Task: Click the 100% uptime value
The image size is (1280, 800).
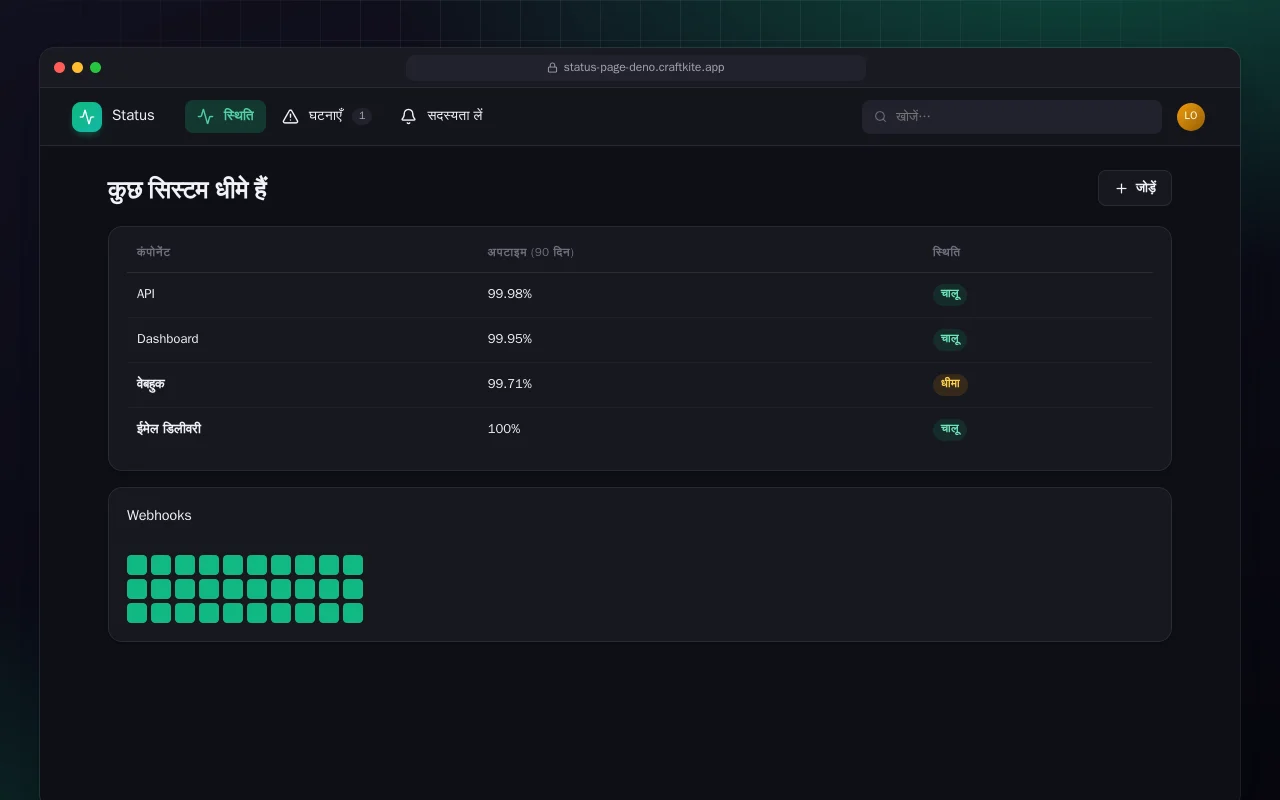Action: (x=504, y=429)
